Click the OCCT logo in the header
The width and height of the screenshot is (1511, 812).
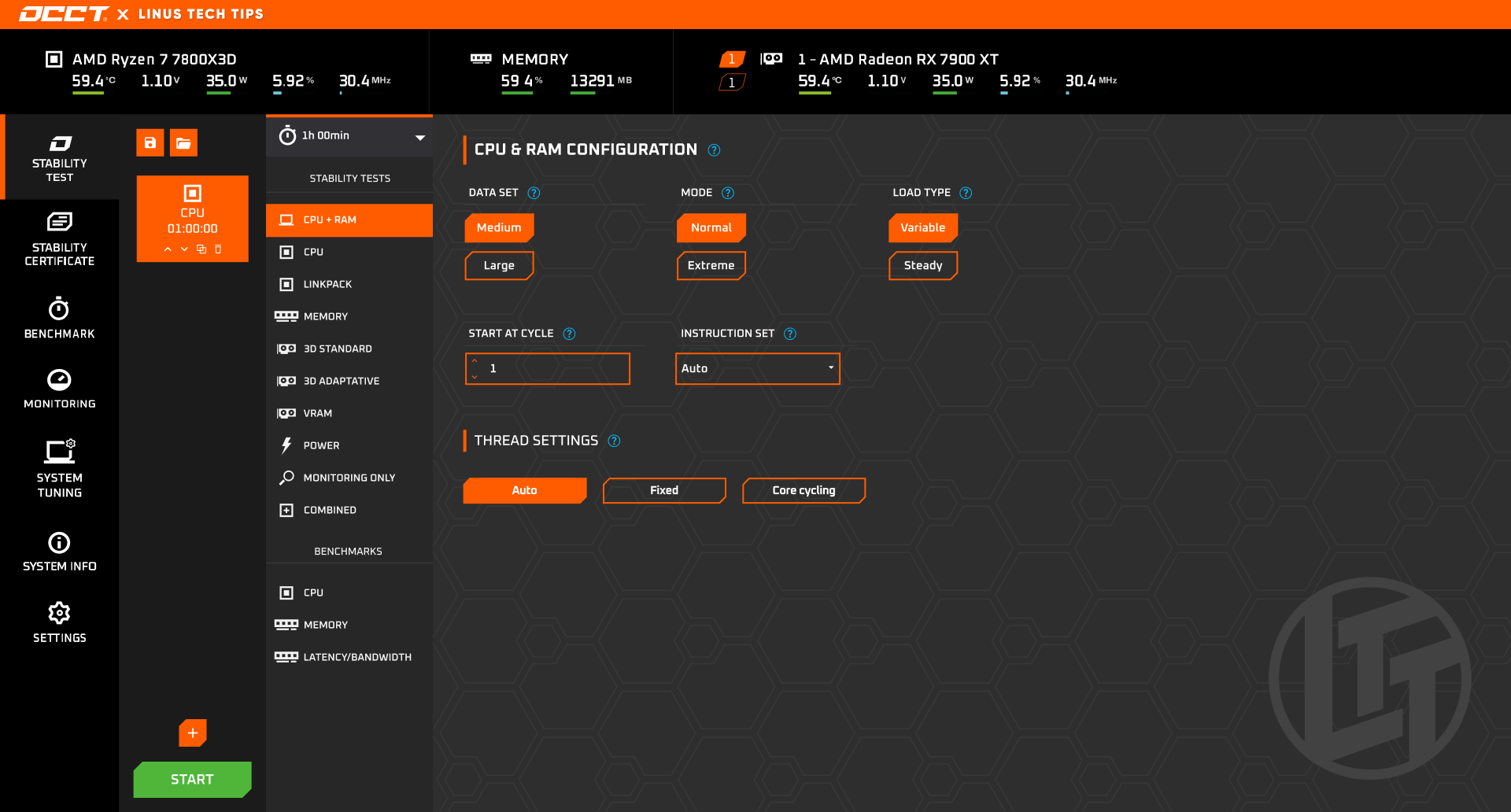(65, 14)
